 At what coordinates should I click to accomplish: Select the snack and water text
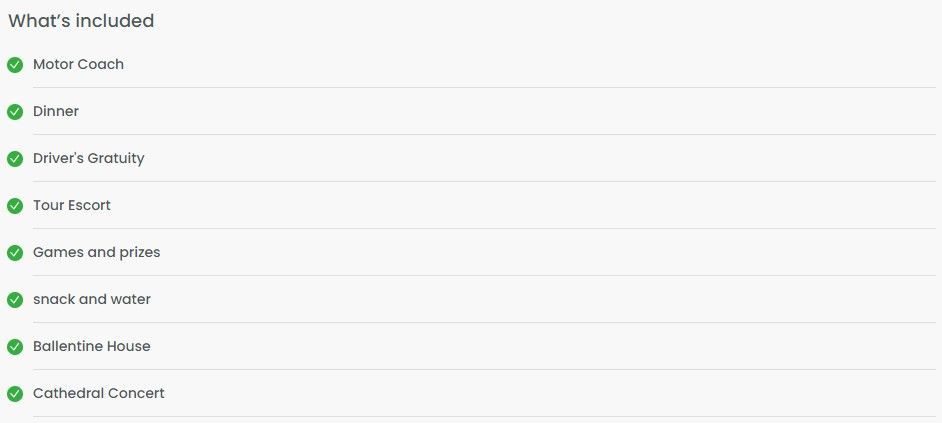click(91, 299)
